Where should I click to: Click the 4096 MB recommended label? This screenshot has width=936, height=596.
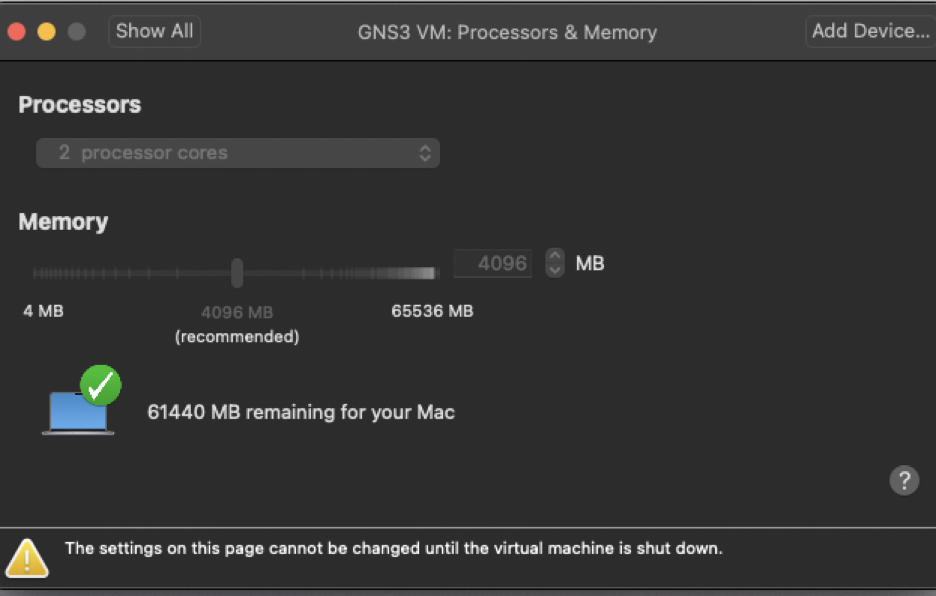[x=236, y=312]
